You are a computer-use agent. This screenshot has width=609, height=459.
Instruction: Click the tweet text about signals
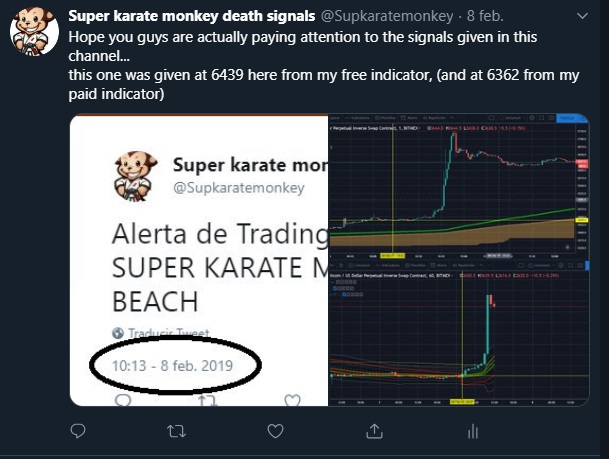point(324,65)
